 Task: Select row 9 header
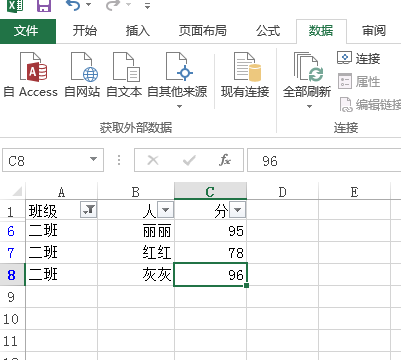pos(11,297)
